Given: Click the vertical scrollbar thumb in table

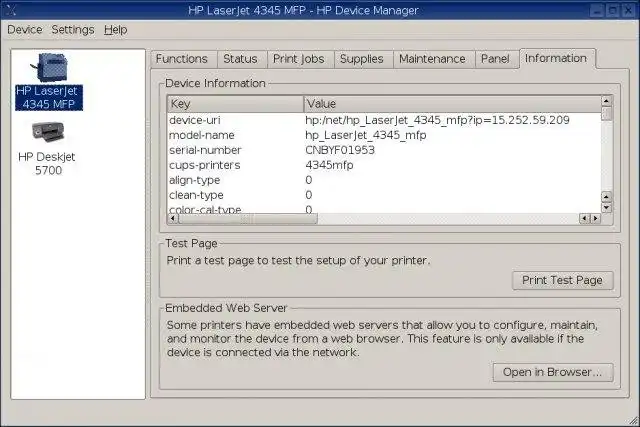Looking at the screenshot, I should [x=607, y=113].
